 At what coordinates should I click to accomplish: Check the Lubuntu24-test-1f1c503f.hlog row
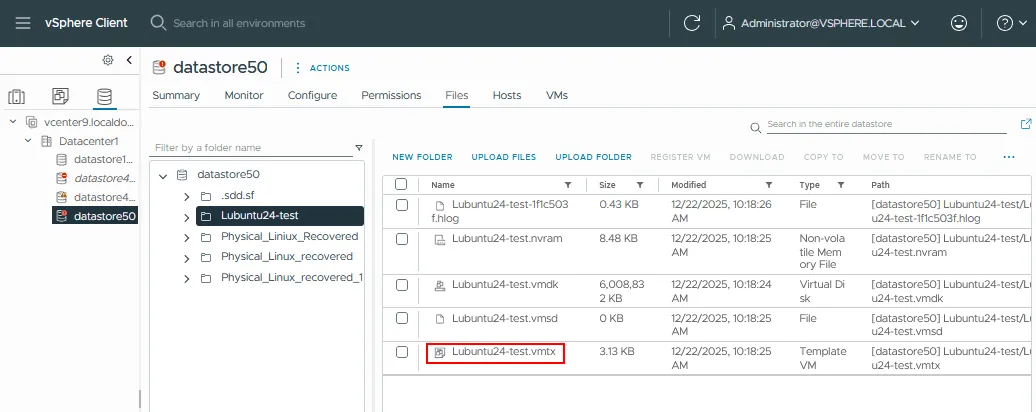(402, 205)
